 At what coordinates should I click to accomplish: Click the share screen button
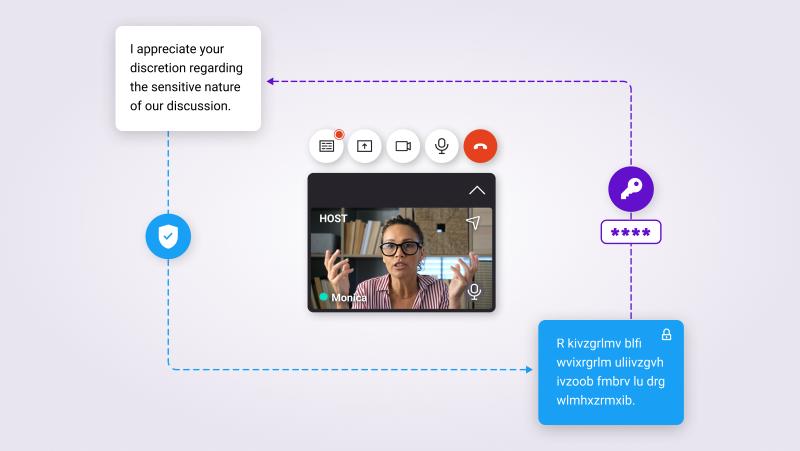coord(365,146)
